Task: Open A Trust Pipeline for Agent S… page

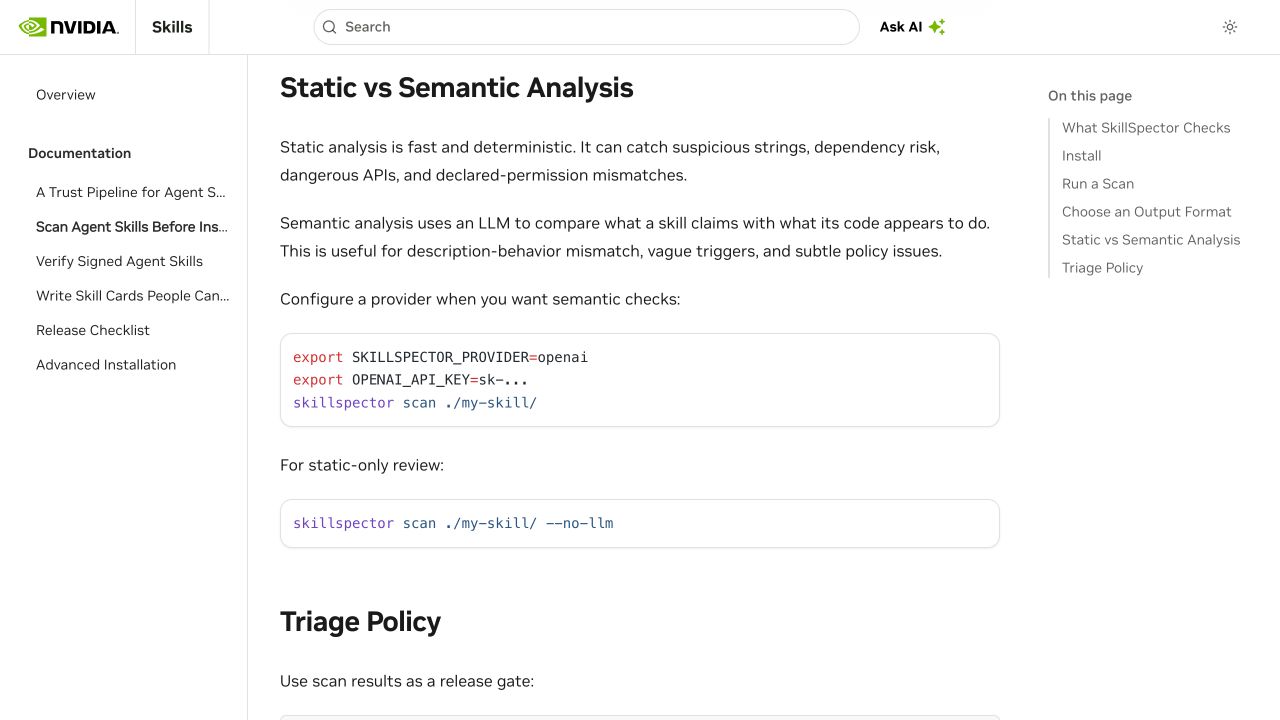Action: 131,192
